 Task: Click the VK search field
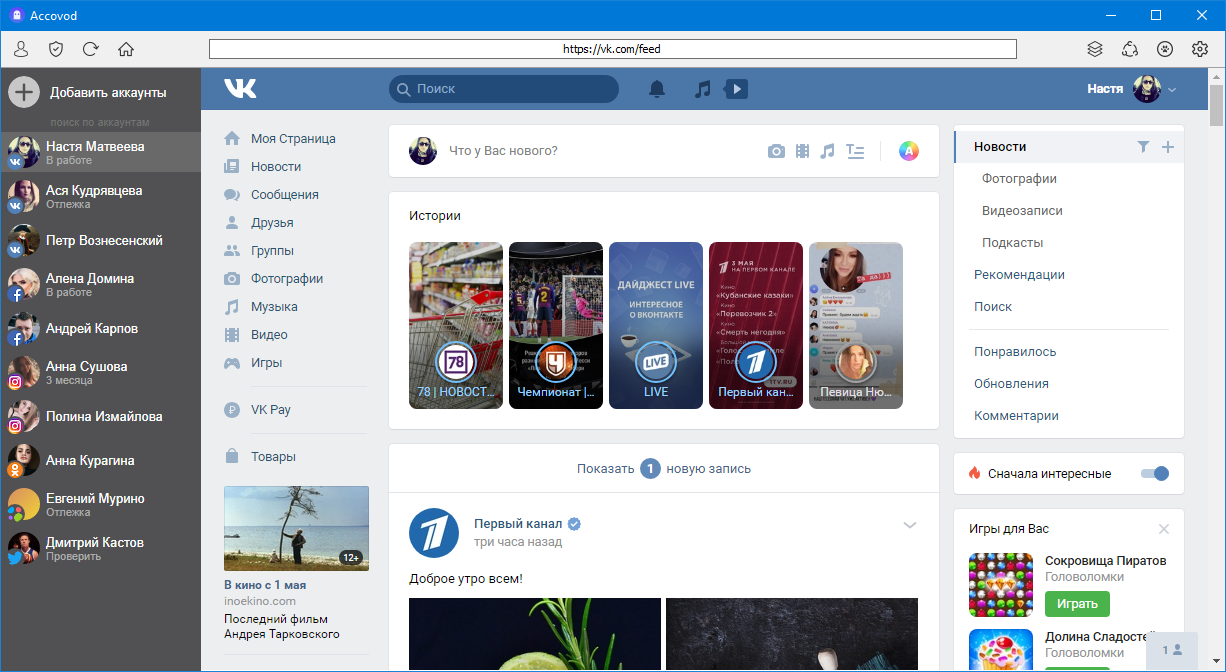(504, 89)
